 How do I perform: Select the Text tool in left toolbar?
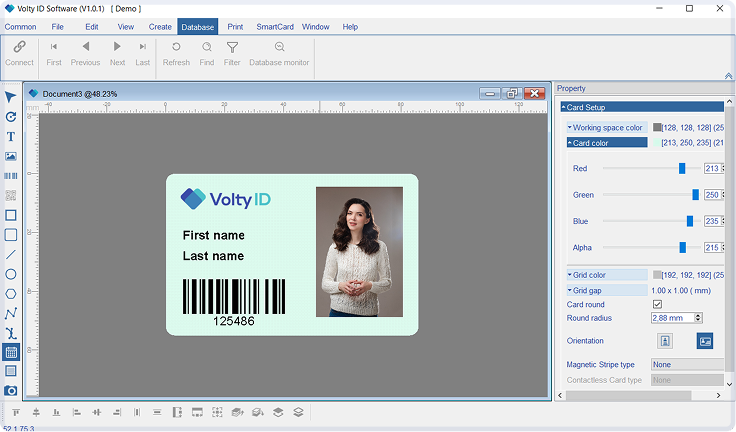11,137
